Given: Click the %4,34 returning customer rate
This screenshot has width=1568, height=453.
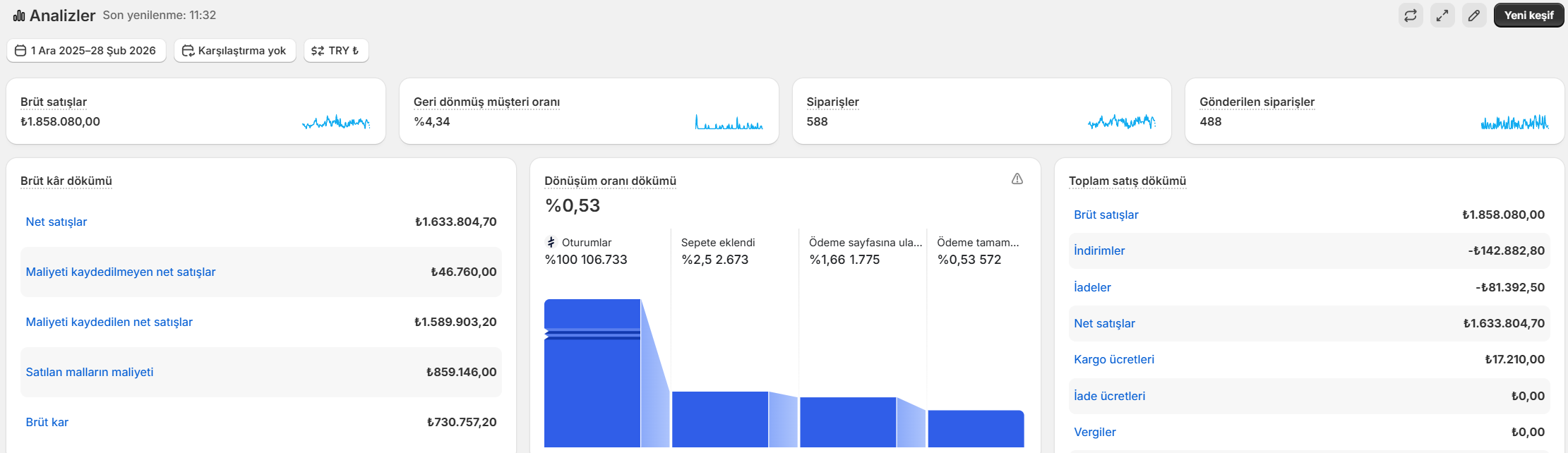Looking at the screenshot, I should pos(432,121).
